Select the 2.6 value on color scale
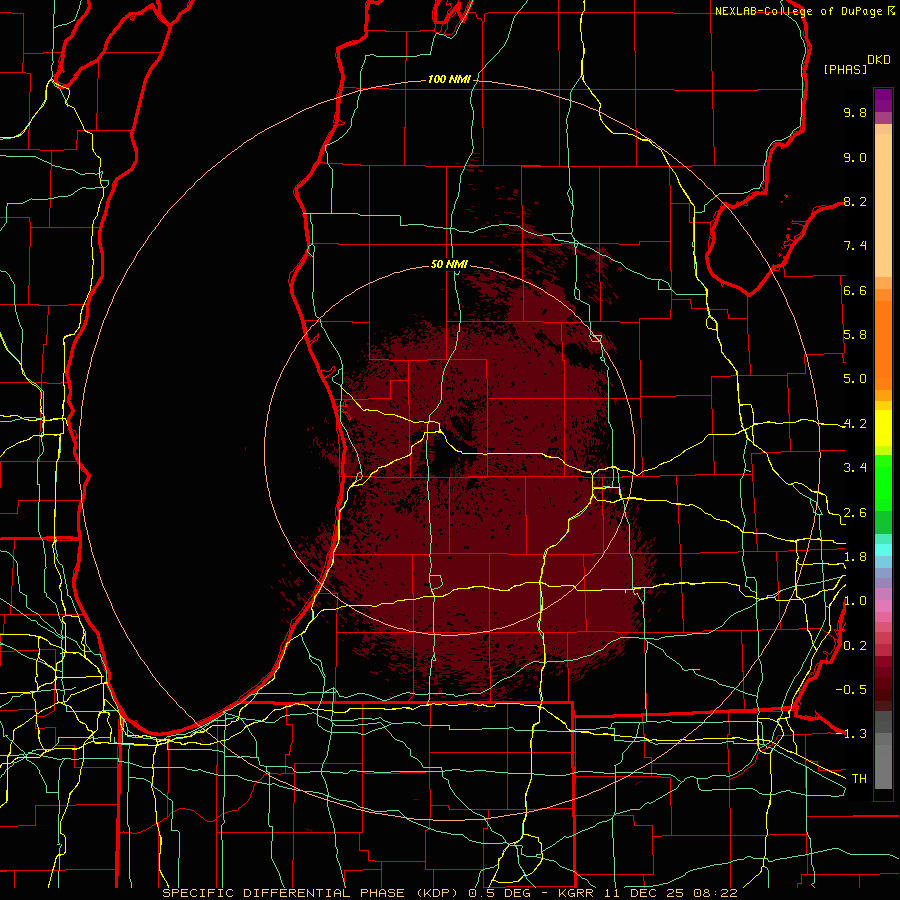This screenshot has width=900, height=900. (855, 513)
